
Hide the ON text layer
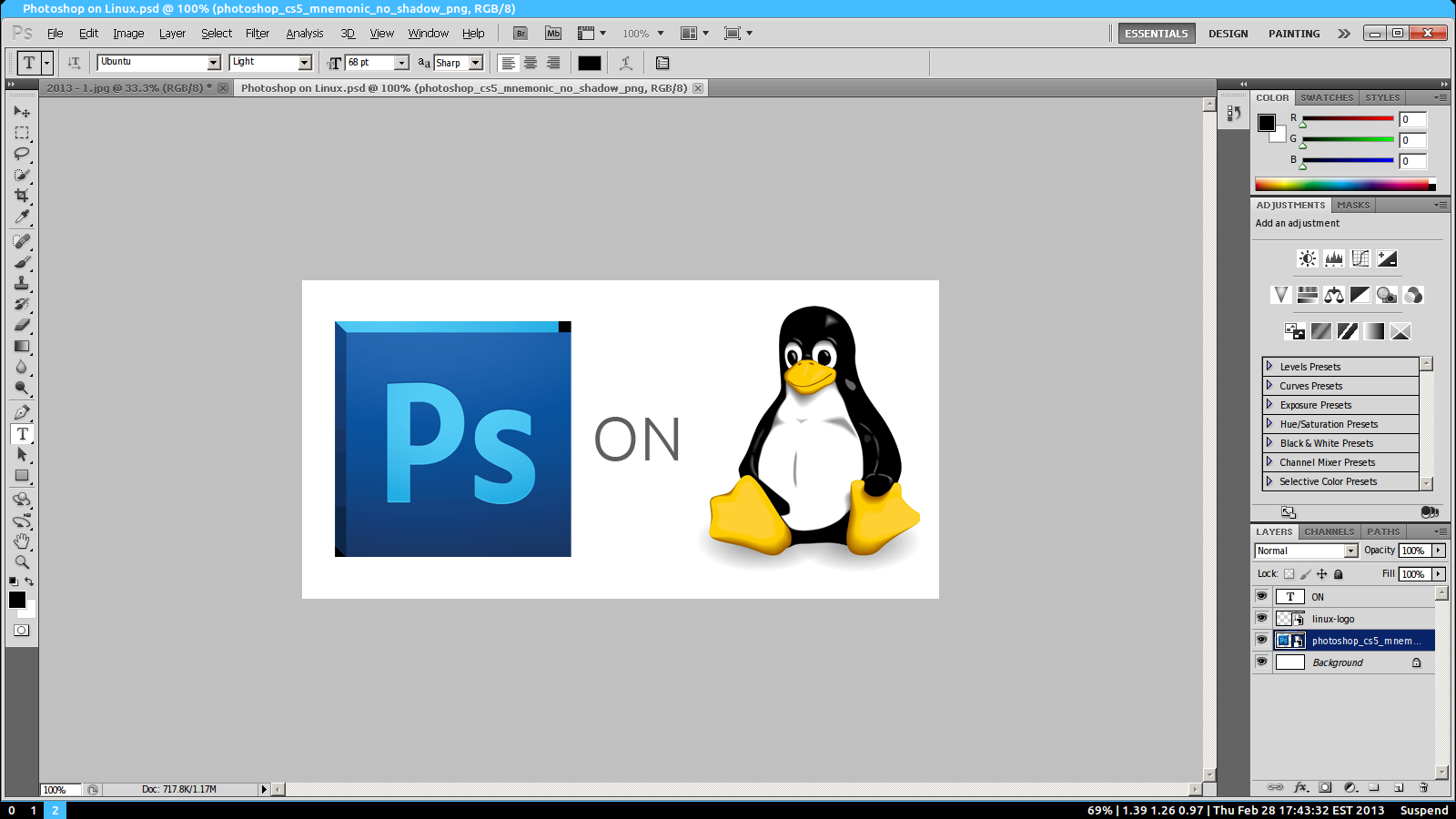pyautogui.click(x=1261, y=596)
